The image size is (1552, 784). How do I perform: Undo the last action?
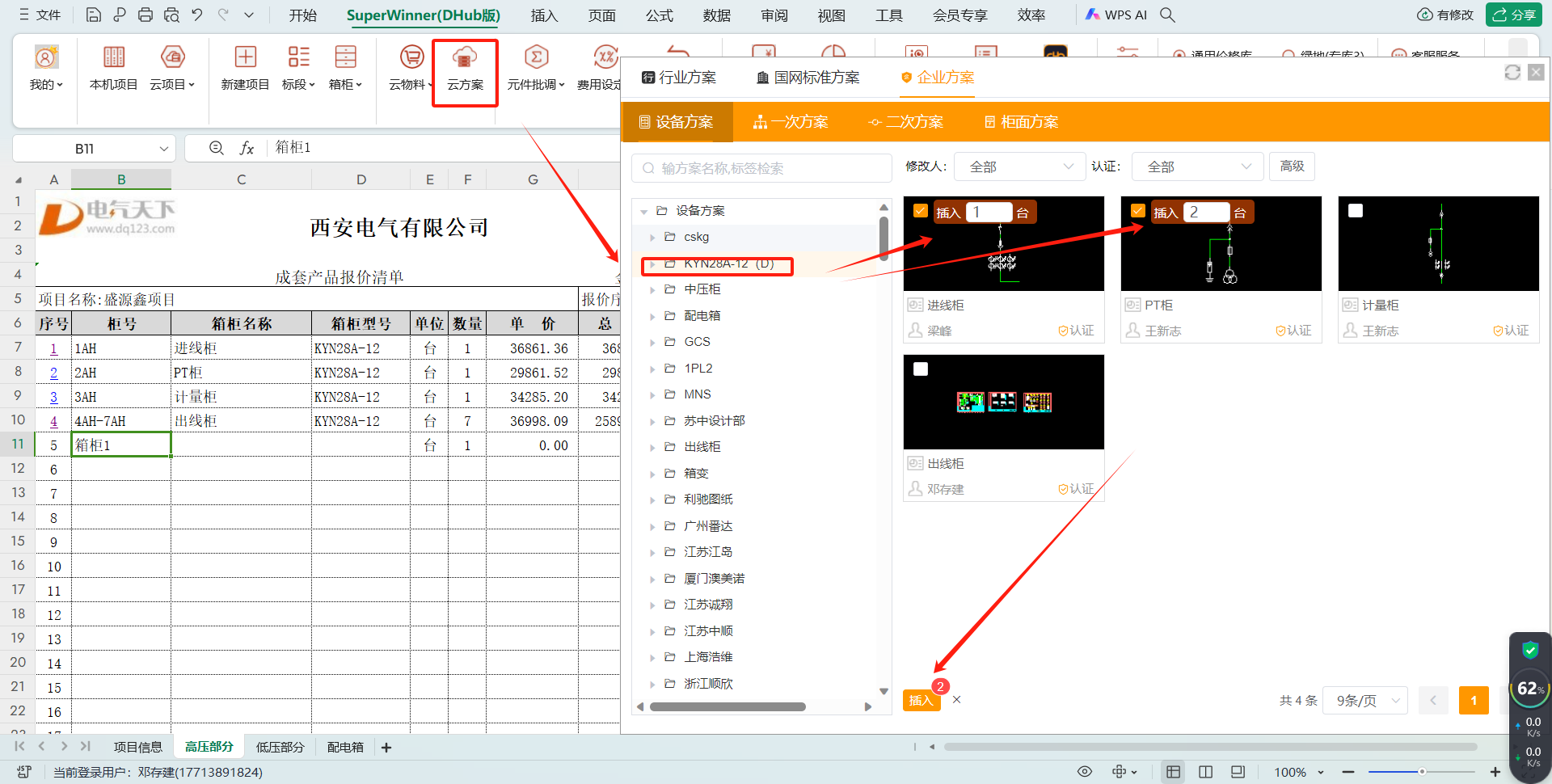[x=196, y=15]
